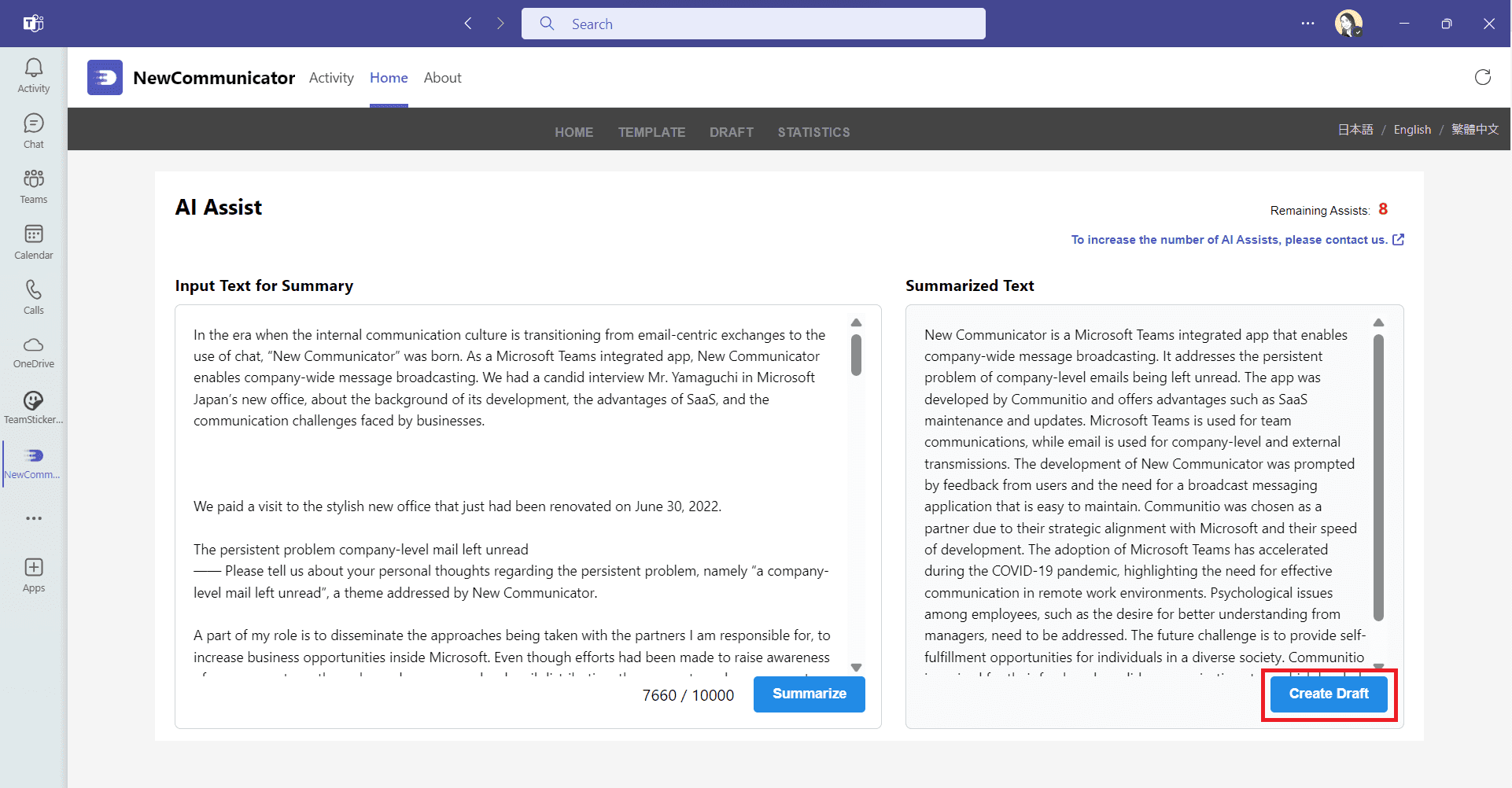
Task: Switch language to English
Action: pos(1412,130)
